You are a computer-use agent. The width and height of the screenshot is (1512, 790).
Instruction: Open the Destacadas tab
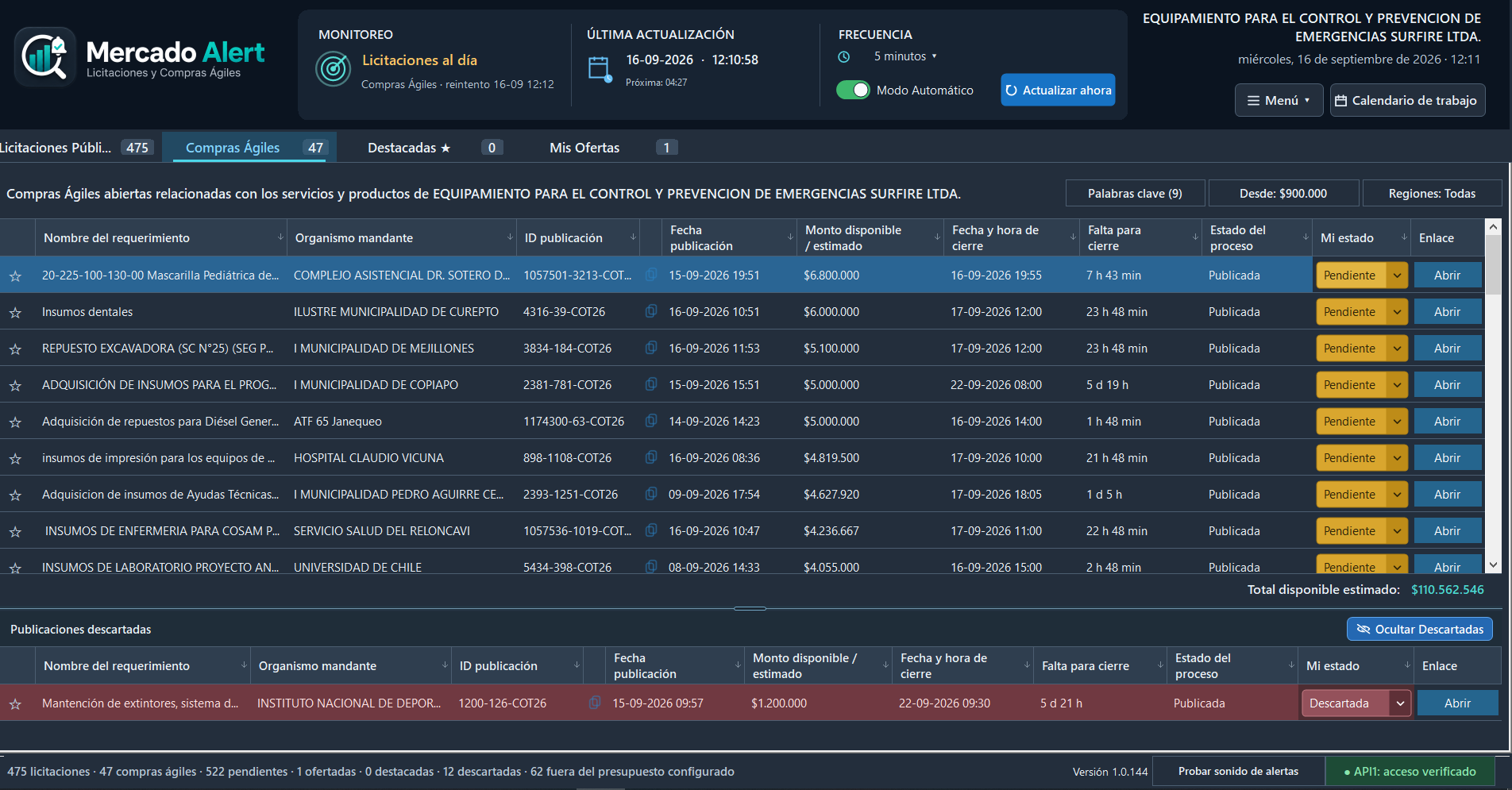click(x=435, y=148)
